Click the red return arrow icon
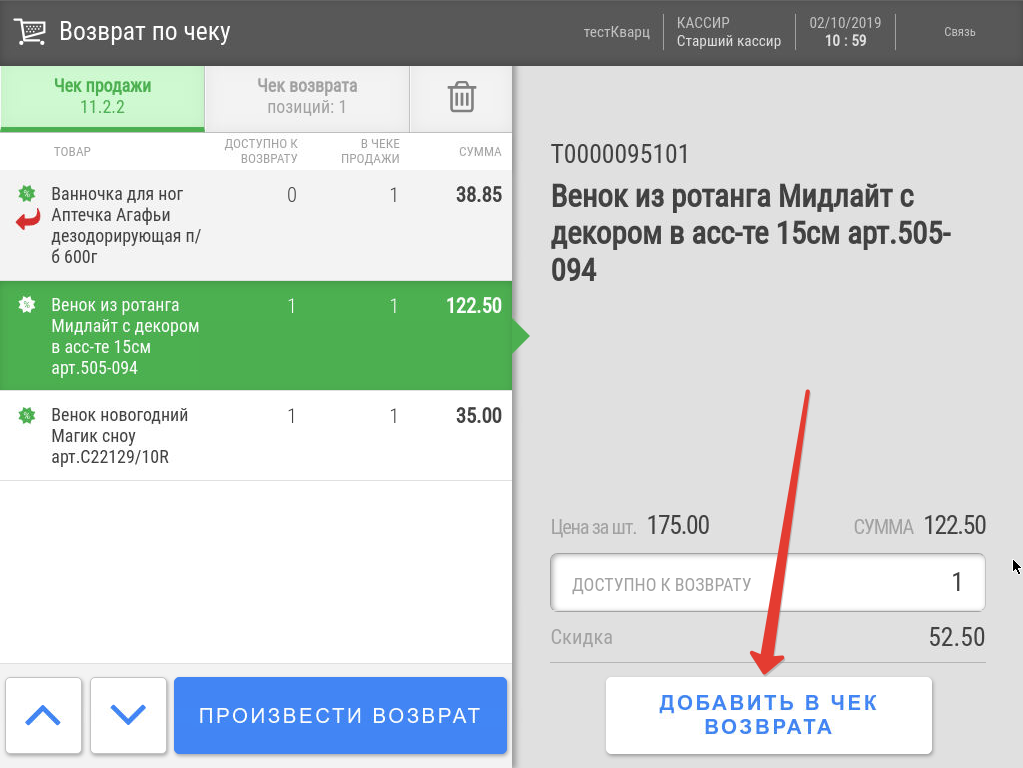This screenshot has height=768, width=1023. pos(28,219)
